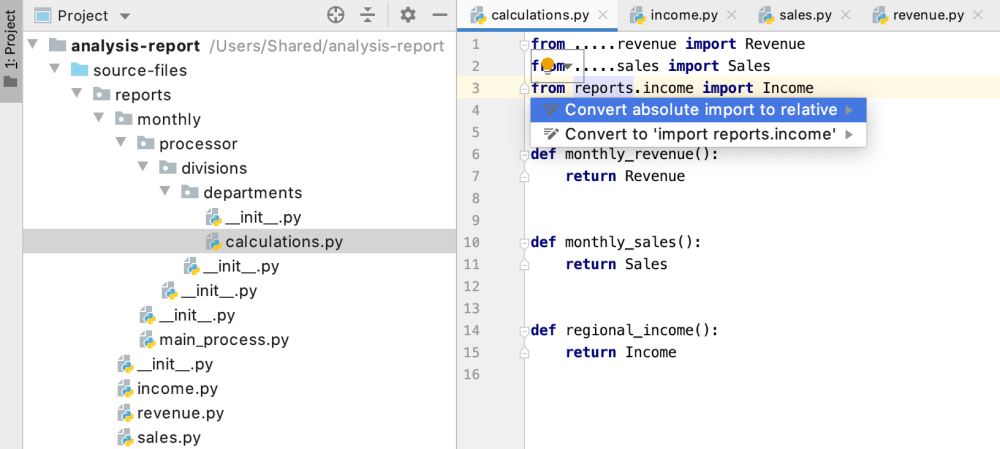Collapse the source-files folder arrow
The width and height of the screenshot is (1000, 449).
55,69
